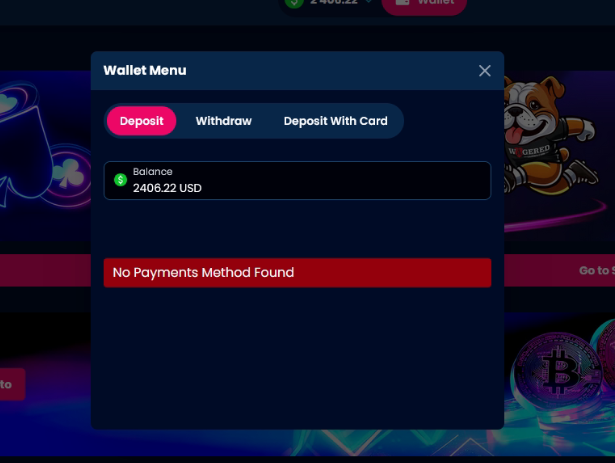Screen dimensions: 615x463
Task: Click the wallet icon on Wallet button
Action: (x=402, y=2)
